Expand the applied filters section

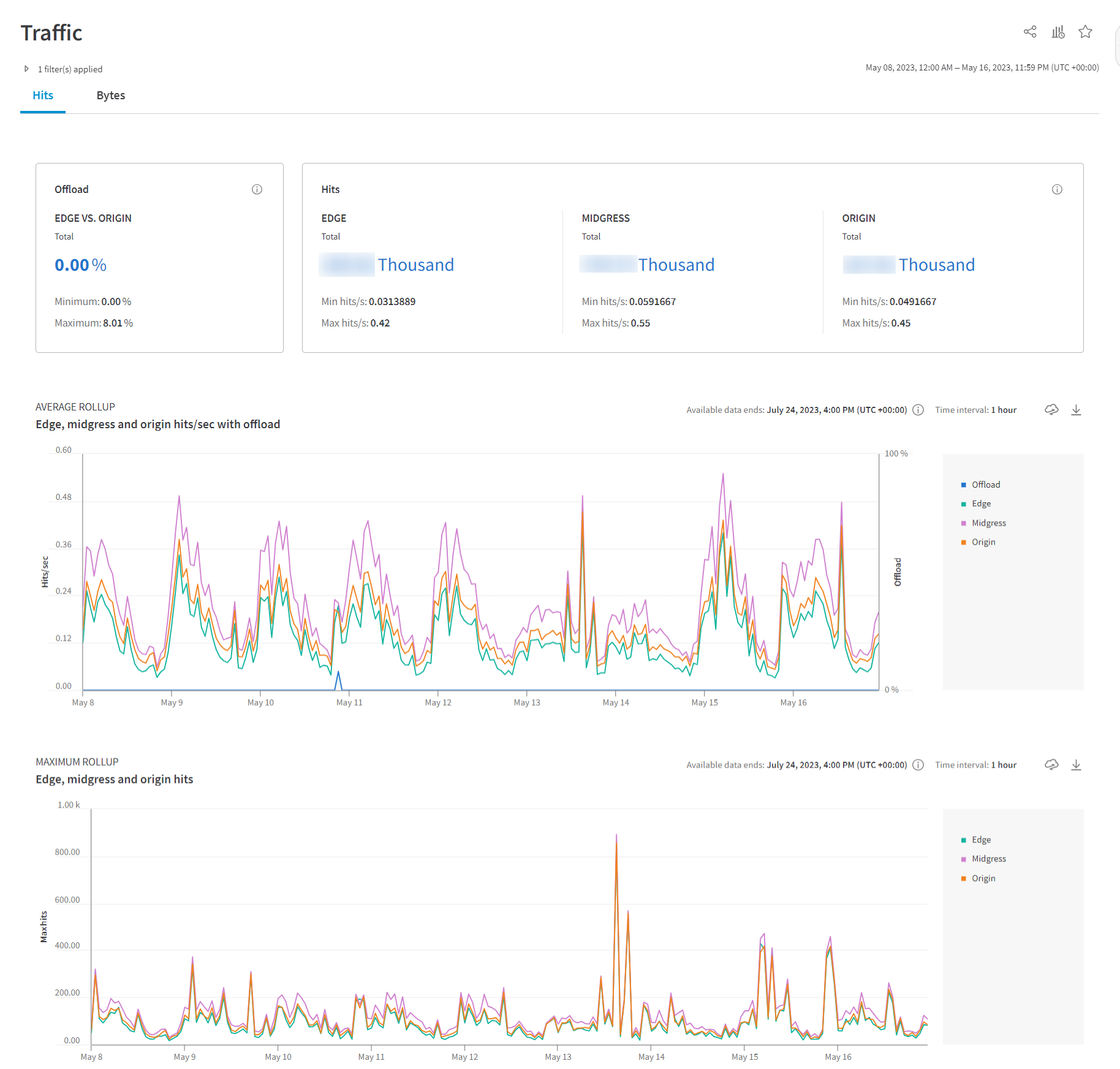[x=26, y=69]
